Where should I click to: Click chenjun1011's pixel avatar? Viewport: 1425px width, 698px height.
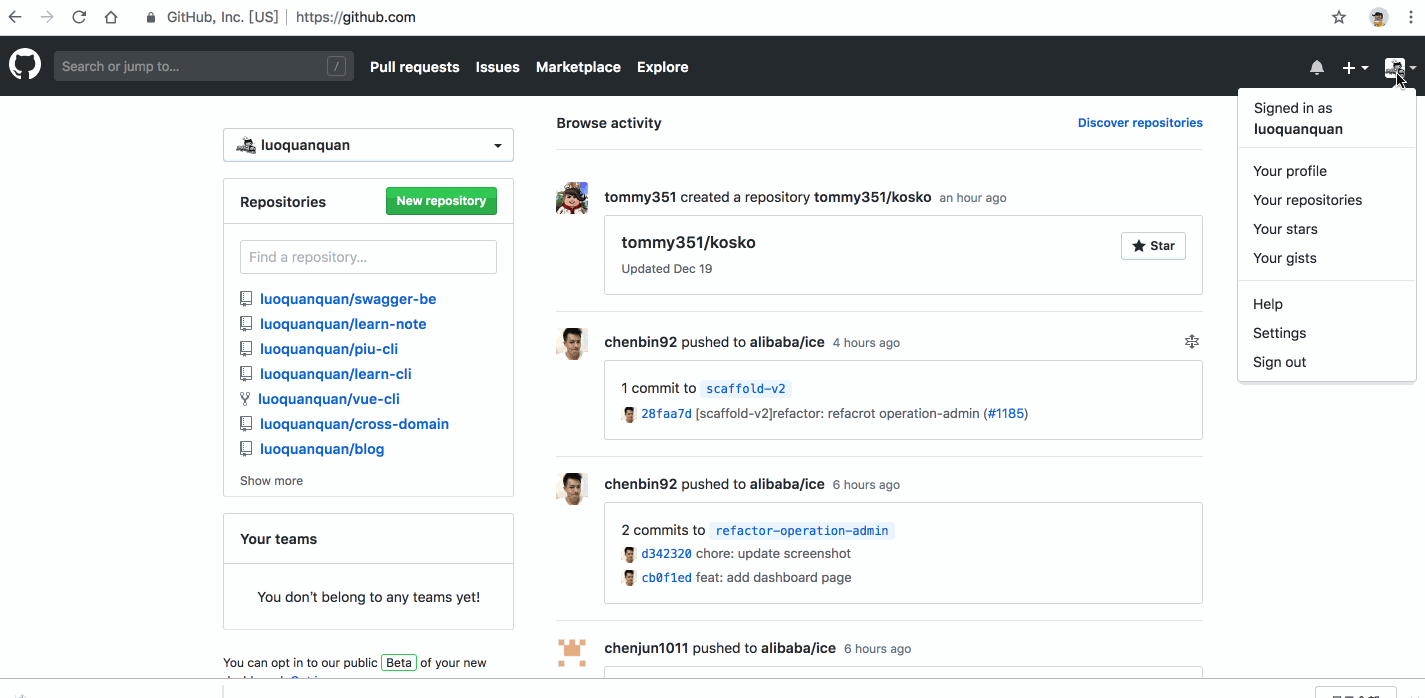tap(572, 652)
